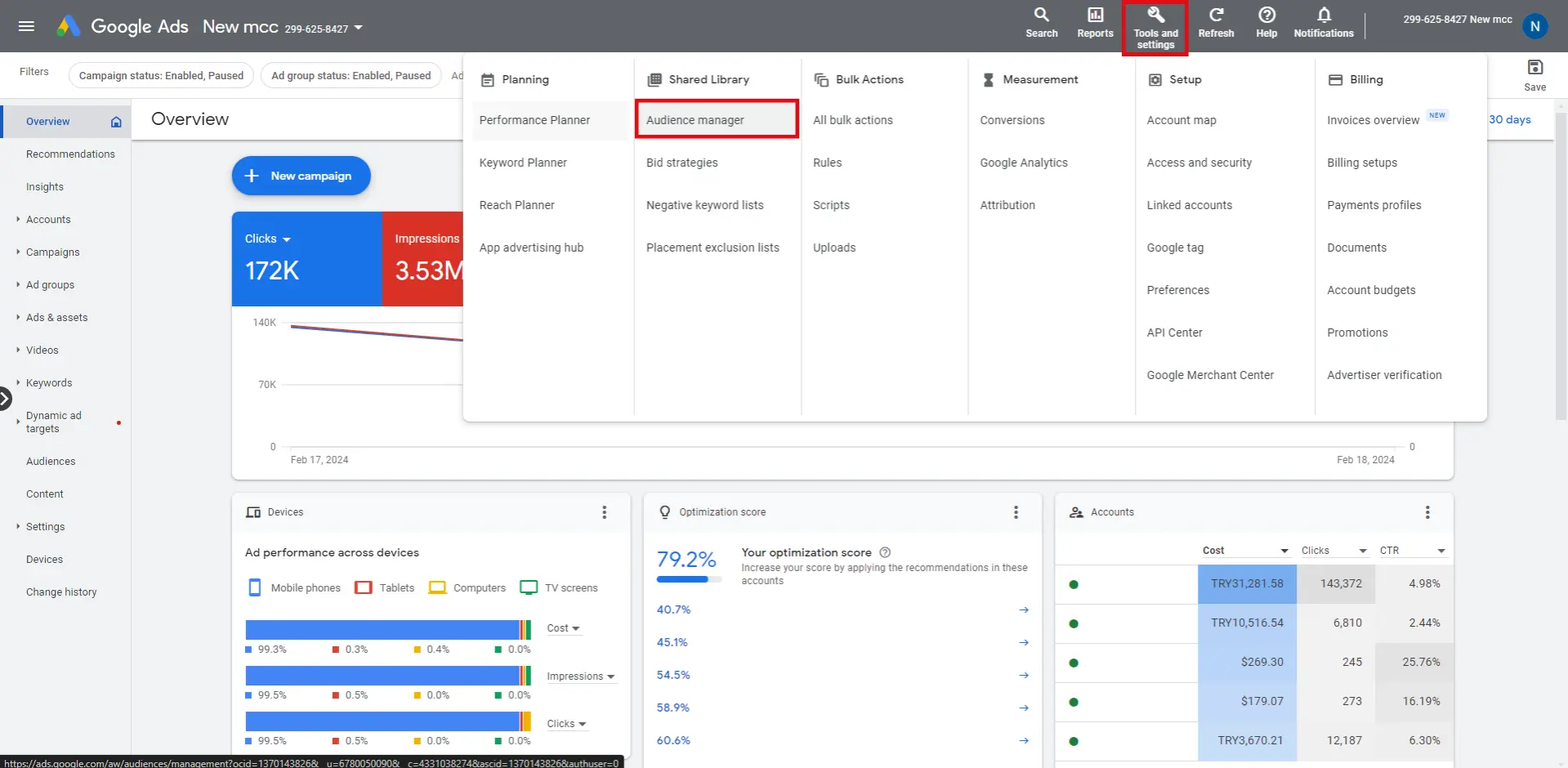Toggle the Mobile phones legend checkbox
This screenshot has height=768, width=1568.
pyautogui.click(x=255, y=587)
